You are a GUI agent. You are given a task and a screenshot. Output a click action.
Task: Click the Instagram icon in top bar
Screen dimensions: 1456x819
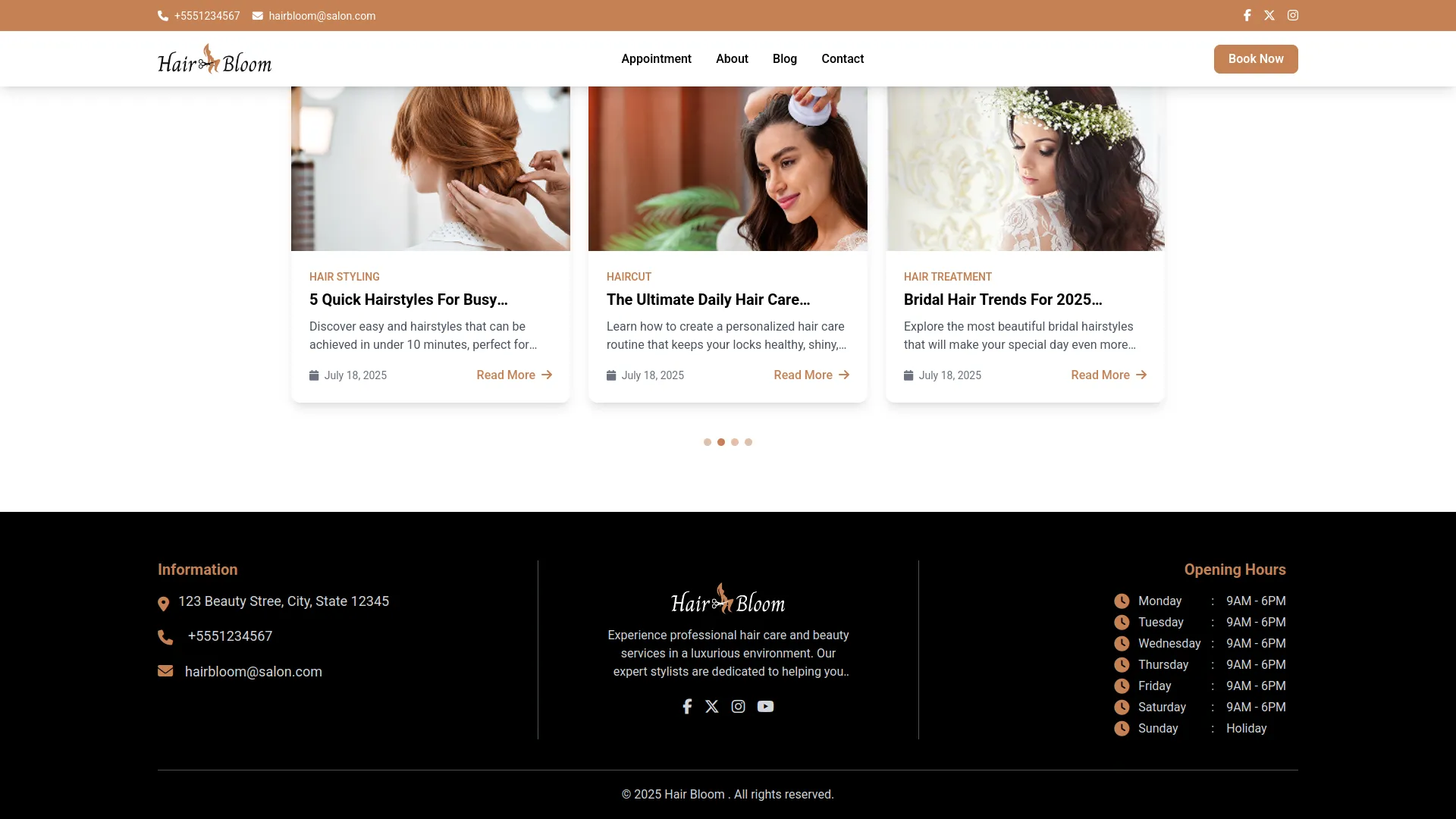point(1293,15)
